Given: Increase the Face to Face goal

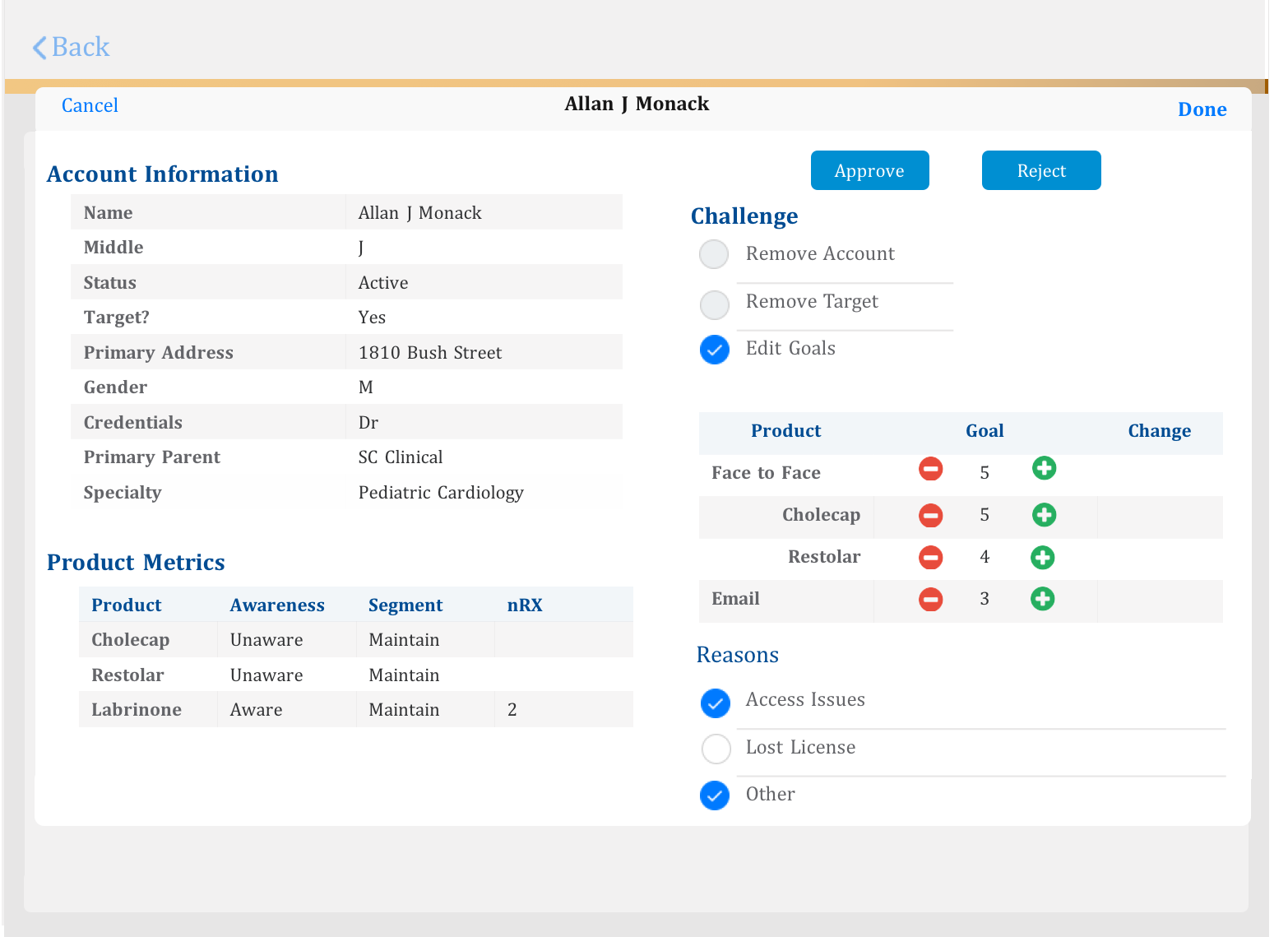Looking at the screenshot, I should click(1044, 469).
